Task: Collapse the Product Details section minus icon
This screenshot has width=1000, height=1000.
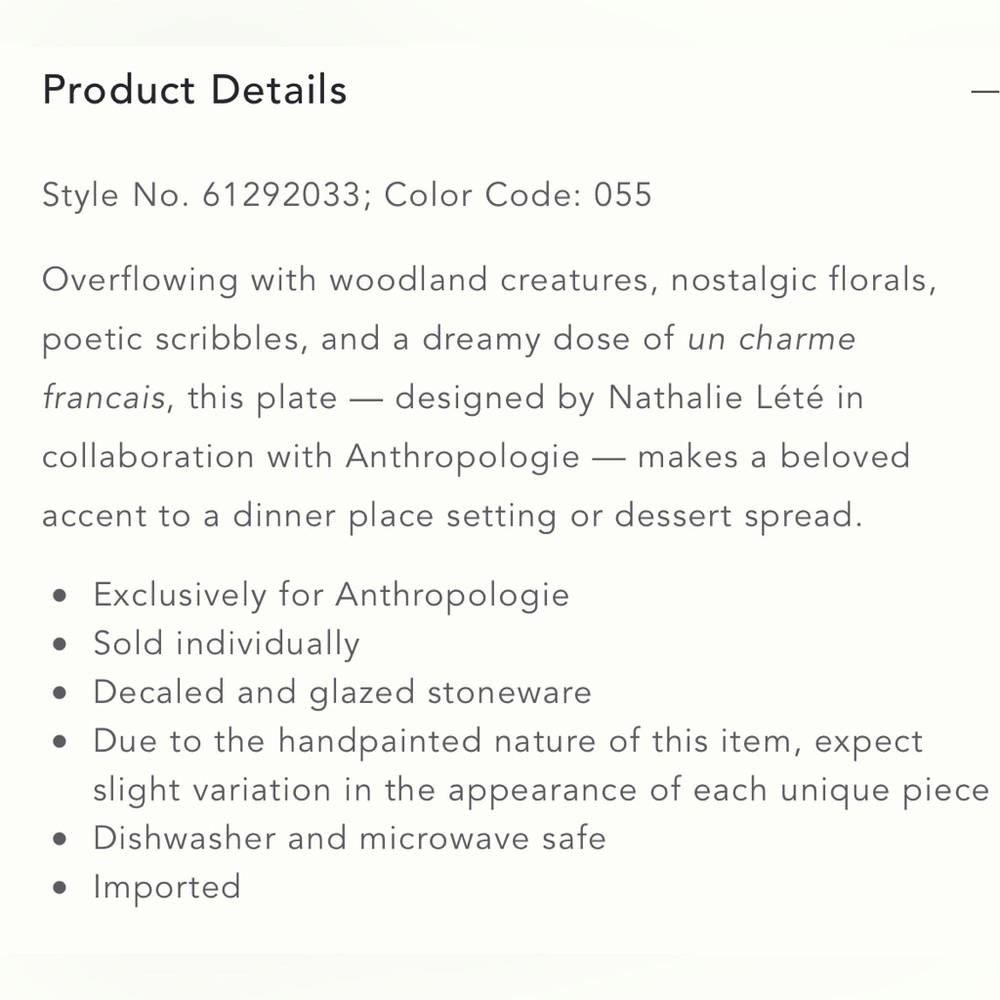Action: pos(984,91)
